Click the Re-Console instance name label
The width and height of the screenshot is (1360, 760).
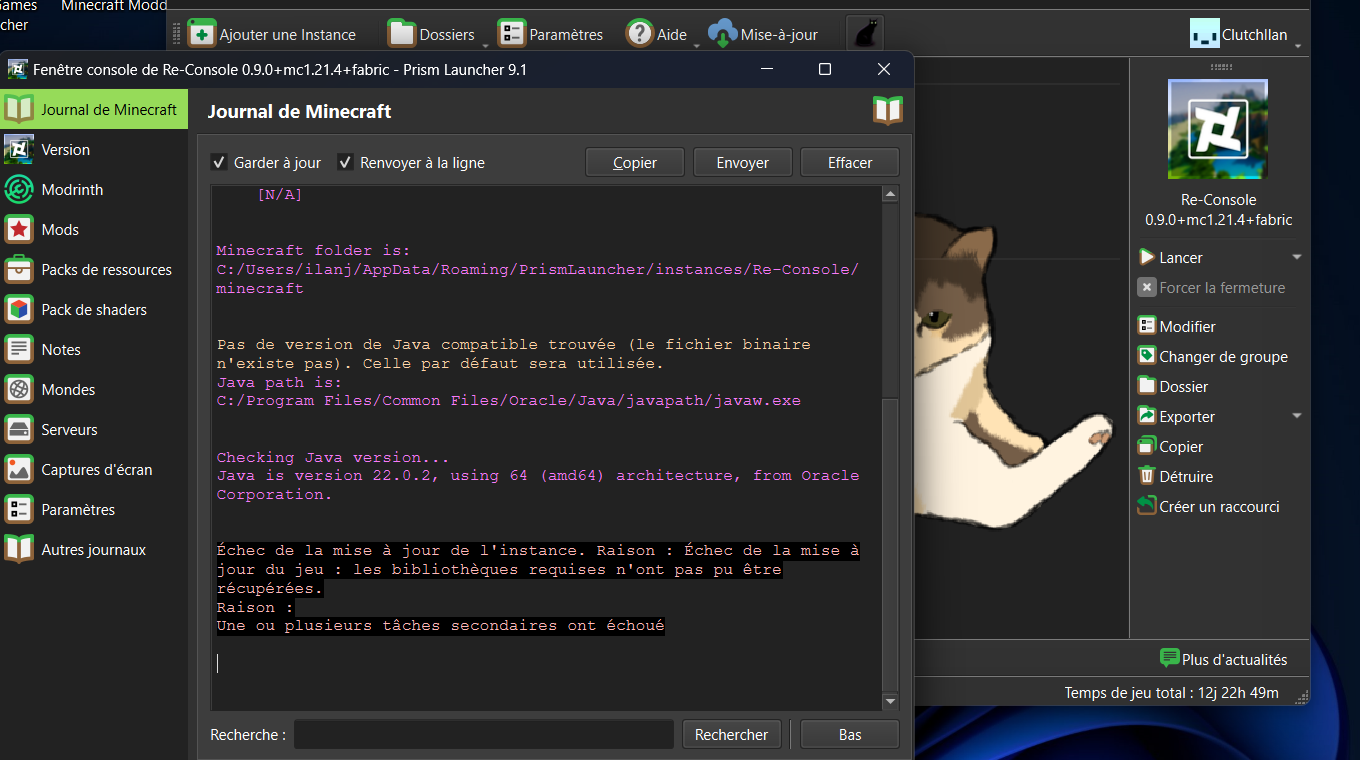(x=1218, y=209)
